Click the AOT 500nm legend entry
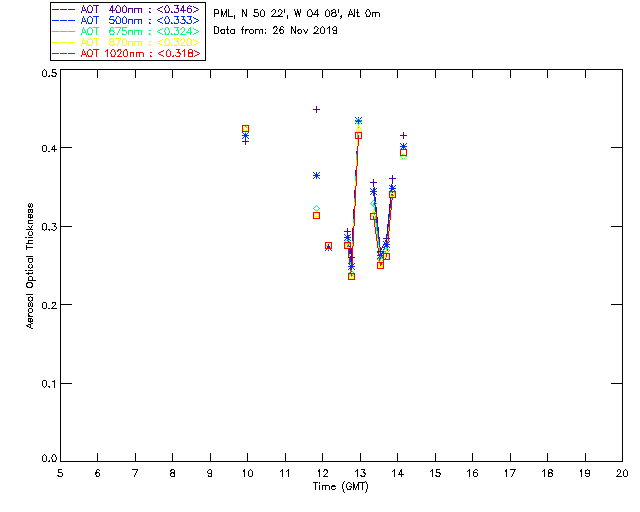Image resolution: width=640 pixels, height=512 pixels. [127, 20]
